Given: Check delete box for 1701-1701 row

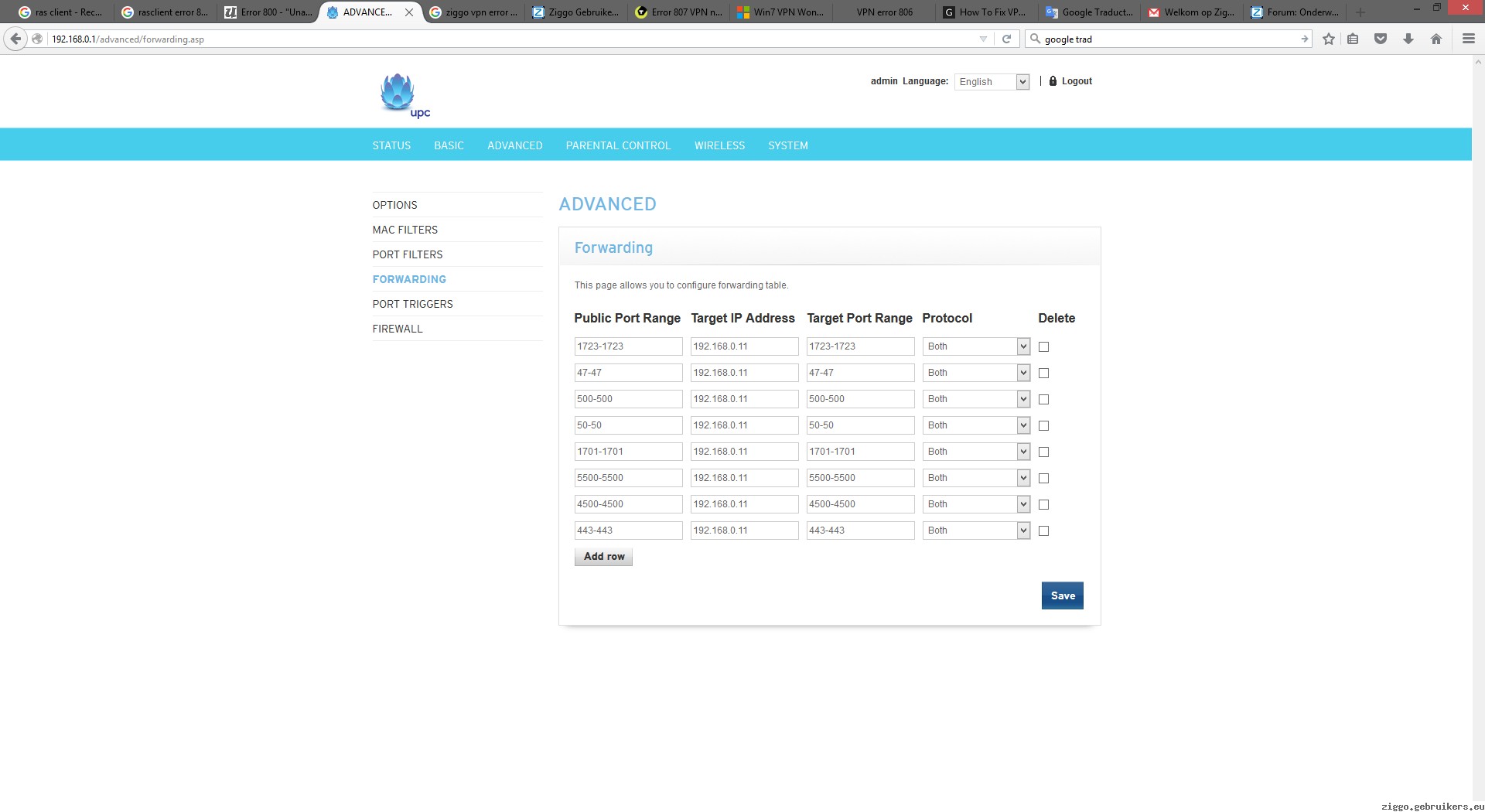Looking at the screenshot, I should (x=1043, y=452).
